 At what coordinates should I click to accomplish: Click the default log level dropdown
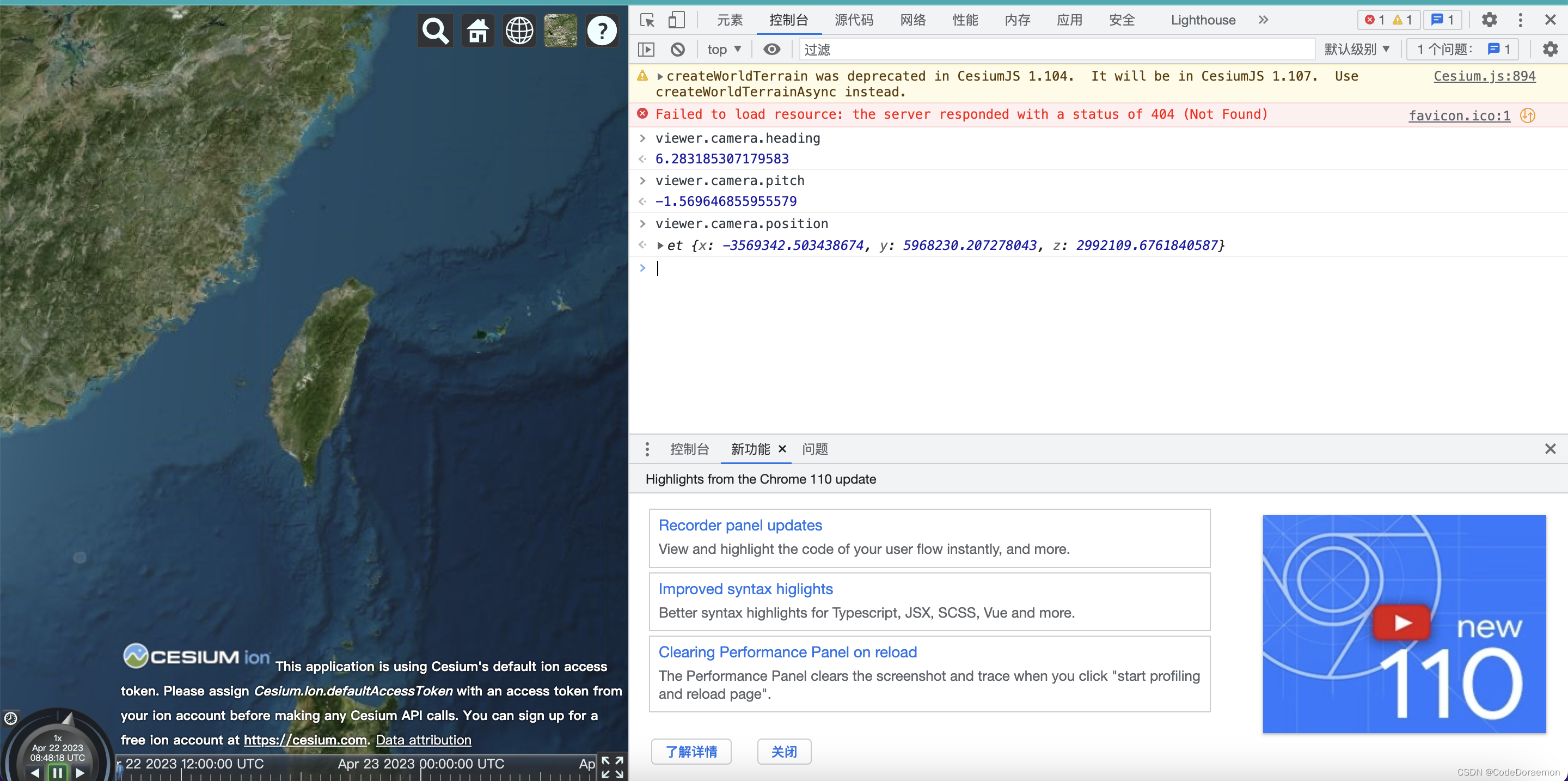[1355, 49]
